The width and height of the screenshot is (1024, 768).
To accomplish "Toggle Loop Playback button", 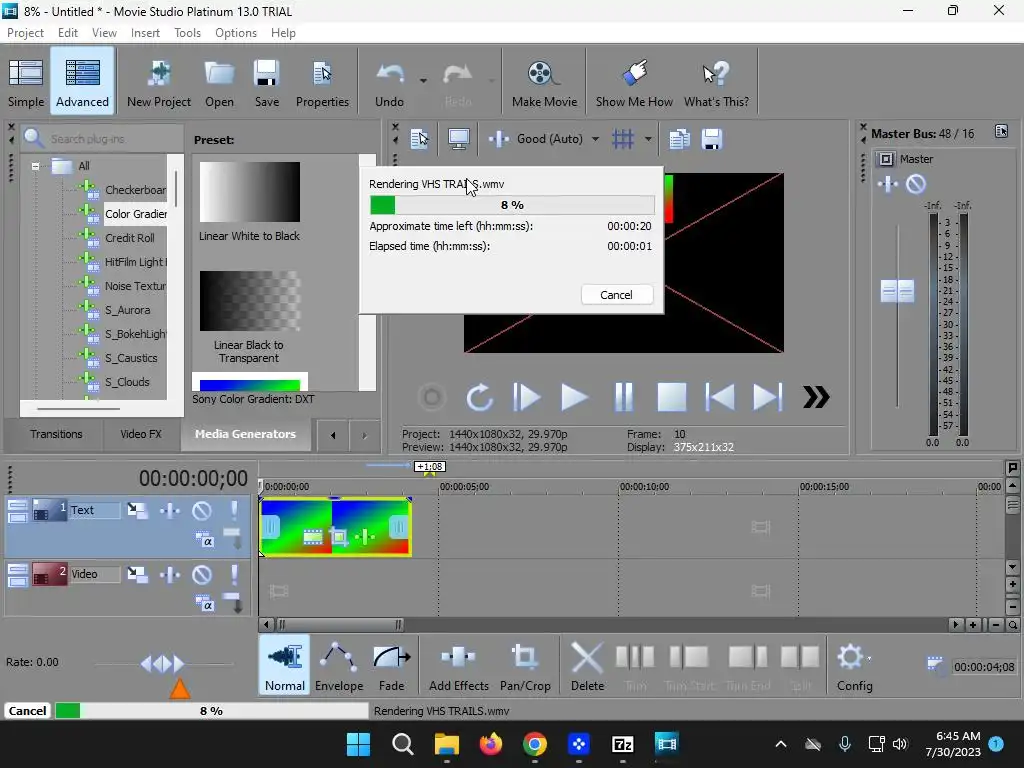I will pyautogui.click(x=479, y=397).
